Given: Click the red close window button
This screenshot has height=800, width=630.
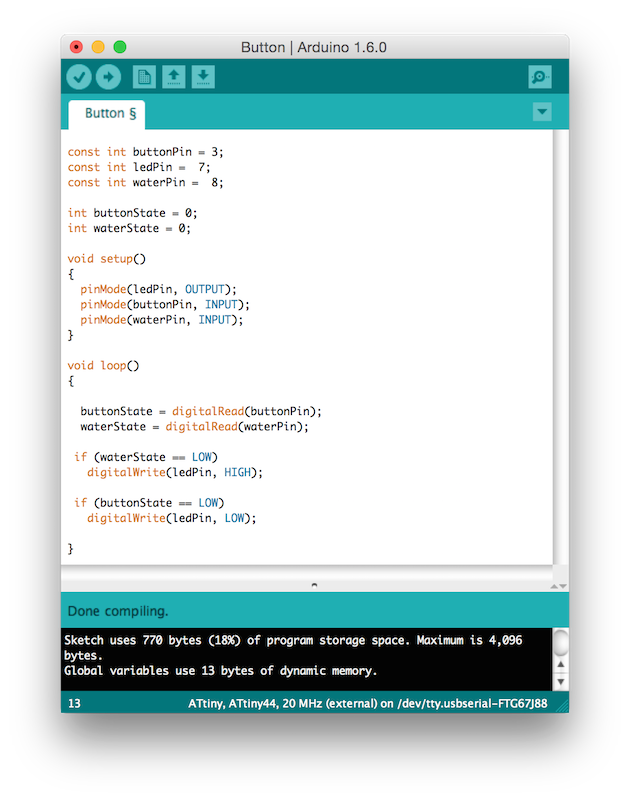Looking at the screenshot, I should pos(76,47).
